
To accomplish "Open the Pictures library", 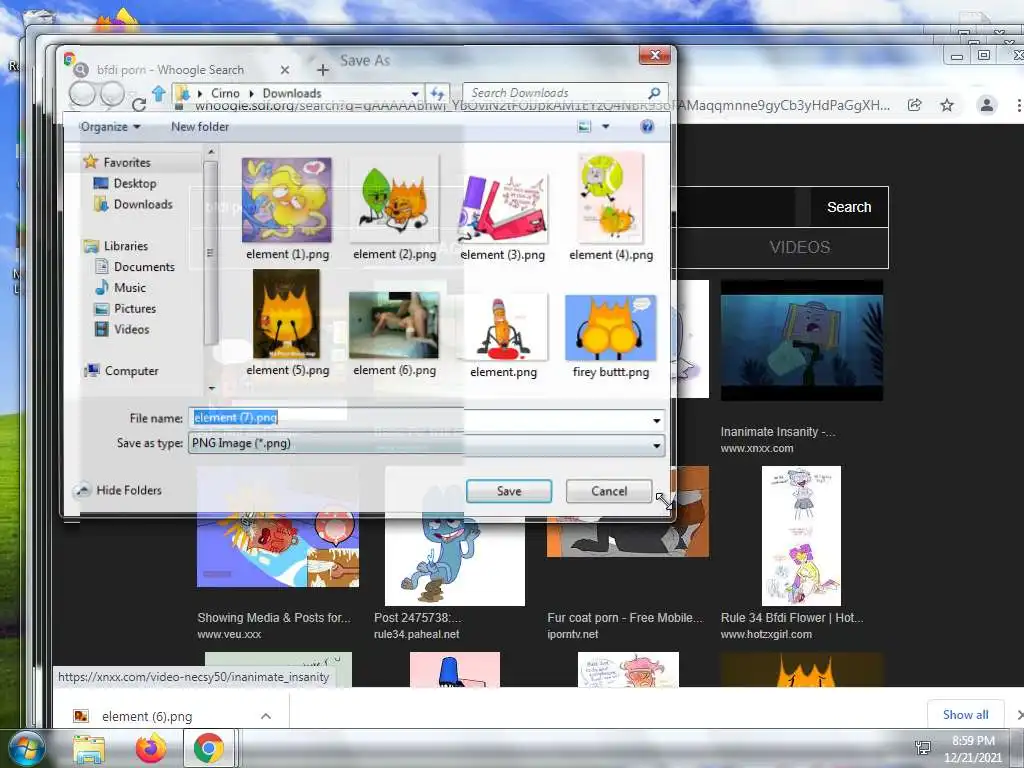I will [125, 309].
